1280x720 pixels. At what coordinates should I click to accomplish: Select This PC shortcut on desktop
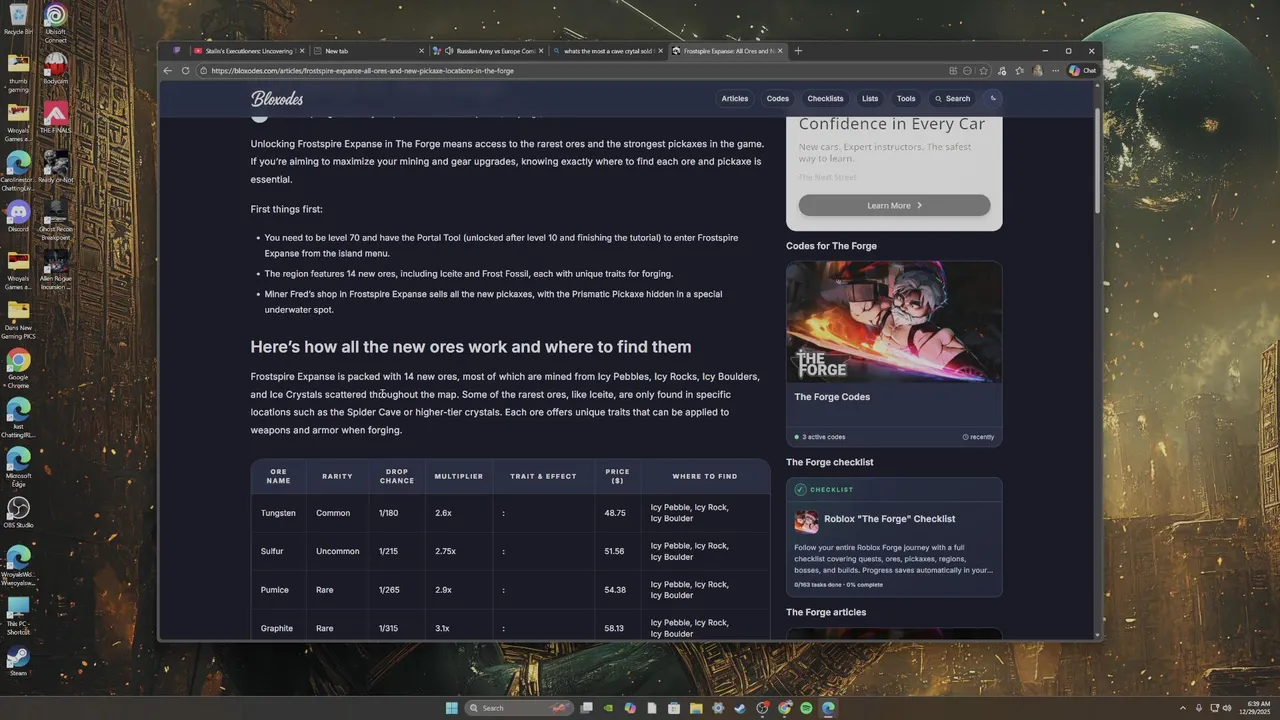18,615
